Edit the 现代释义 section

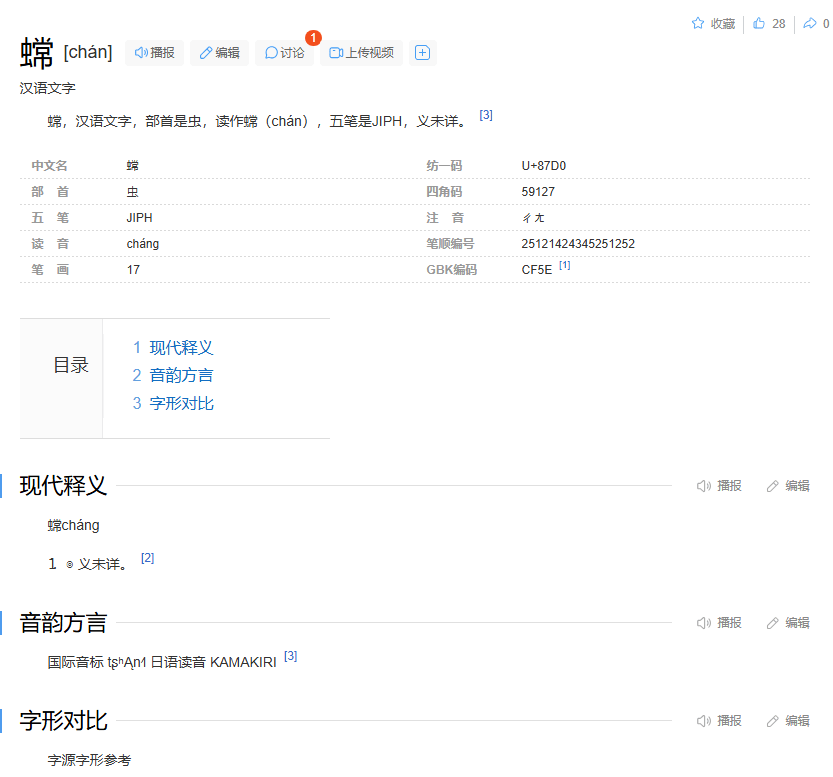787,486
